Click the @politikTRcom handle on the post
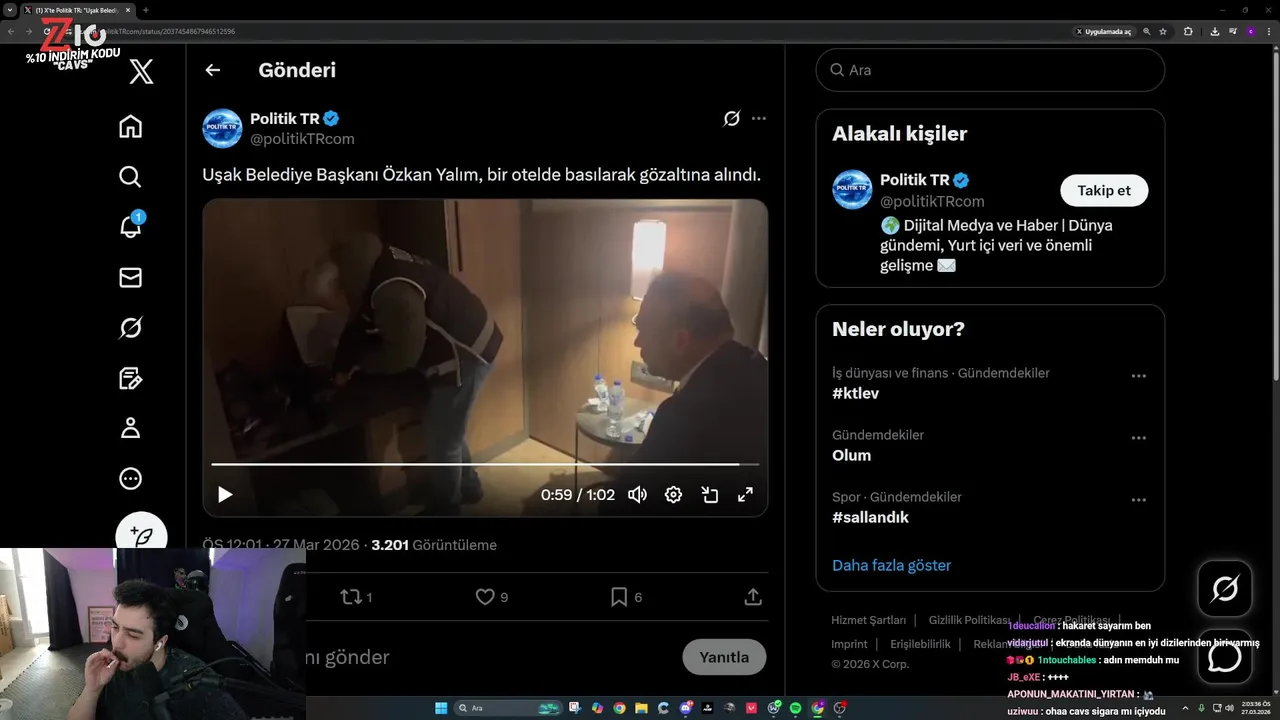The image size is (1280, 720). click(x=302, y=139)
